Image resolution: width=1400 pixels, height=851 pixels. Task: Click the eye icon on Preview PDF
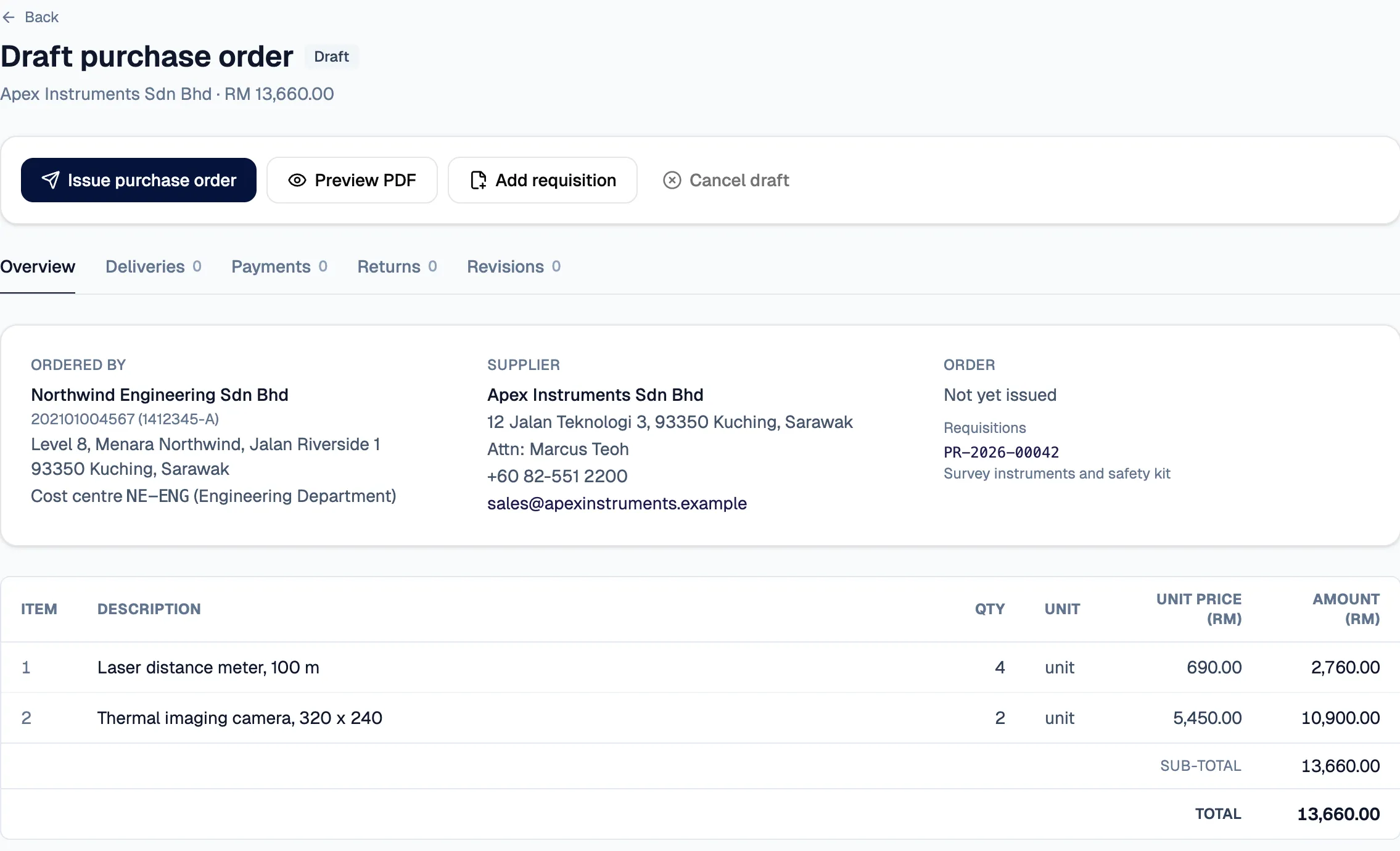[x=297, y=180]
